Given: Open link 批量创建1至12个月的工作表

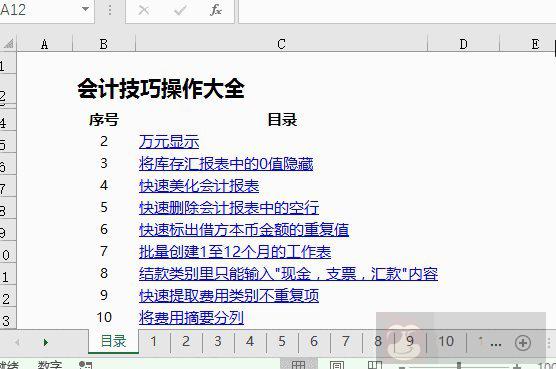Looking at the screenshot, I should [x=235, y=252].
